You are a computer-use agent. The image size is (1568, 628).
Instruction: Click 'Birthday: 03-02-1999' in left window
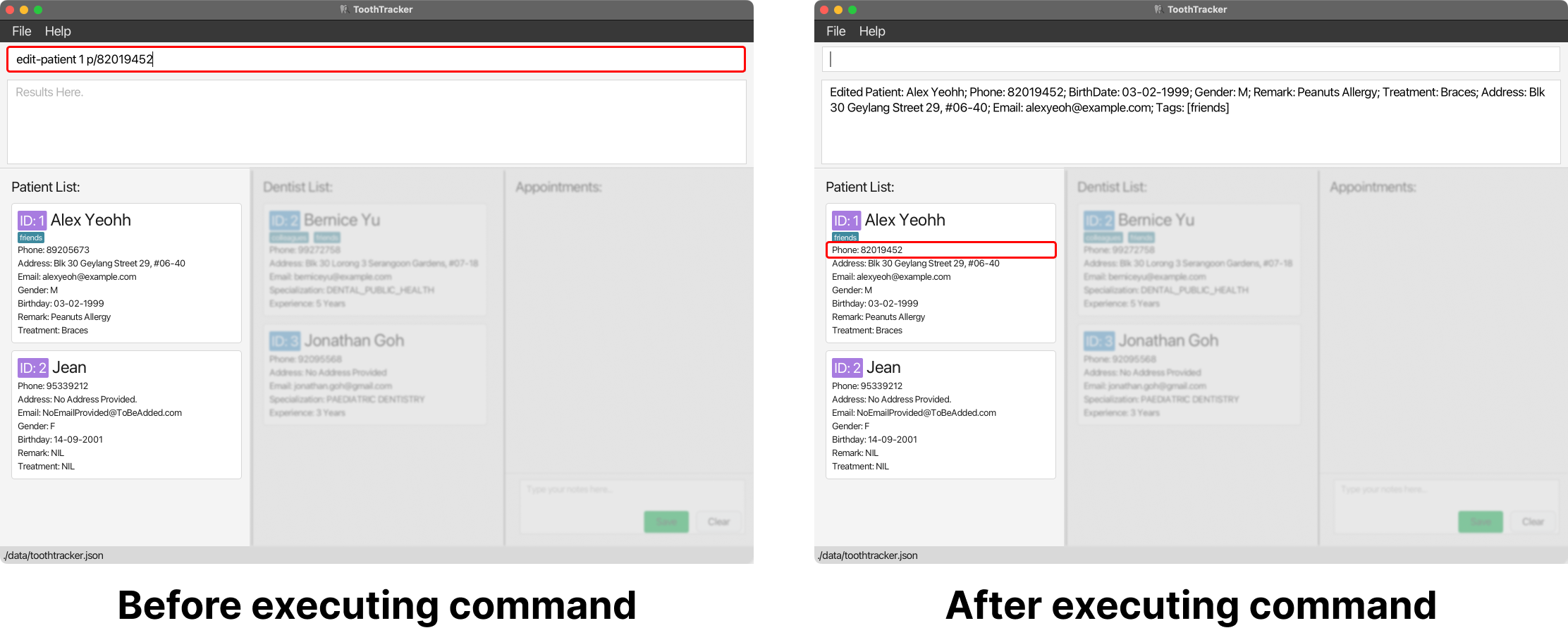(x=61, y=303)
